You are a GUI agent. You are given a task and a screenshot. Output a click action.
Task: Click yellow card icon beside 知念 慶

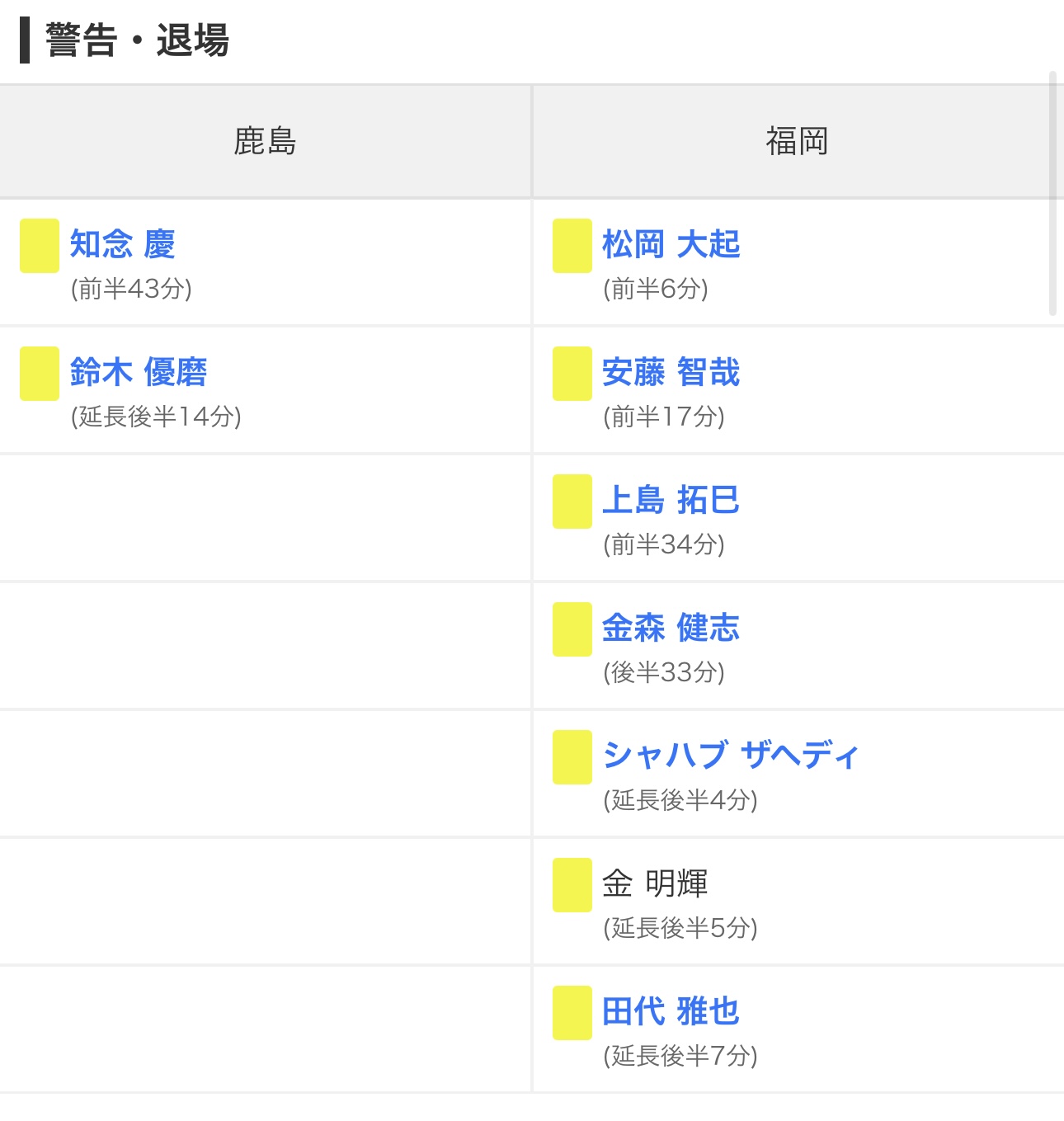[x=40, y=246]
